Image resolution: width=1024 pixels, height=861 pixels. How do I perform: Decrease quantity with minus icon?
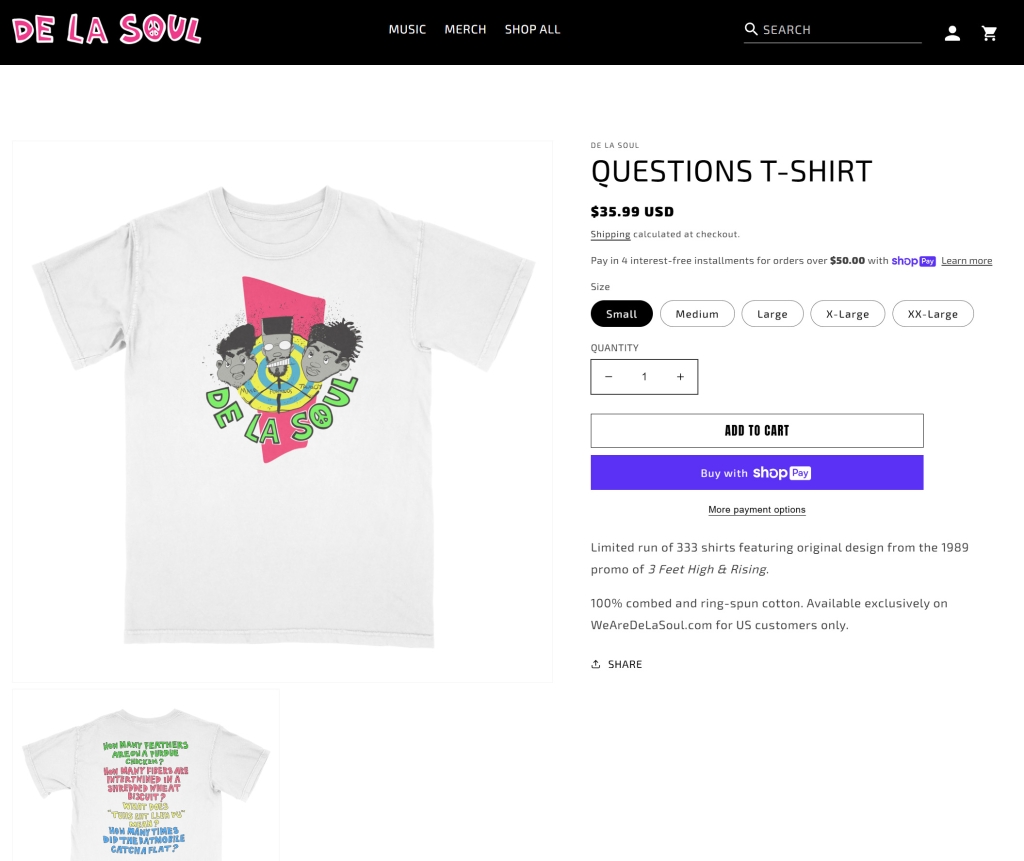point(609,377)
